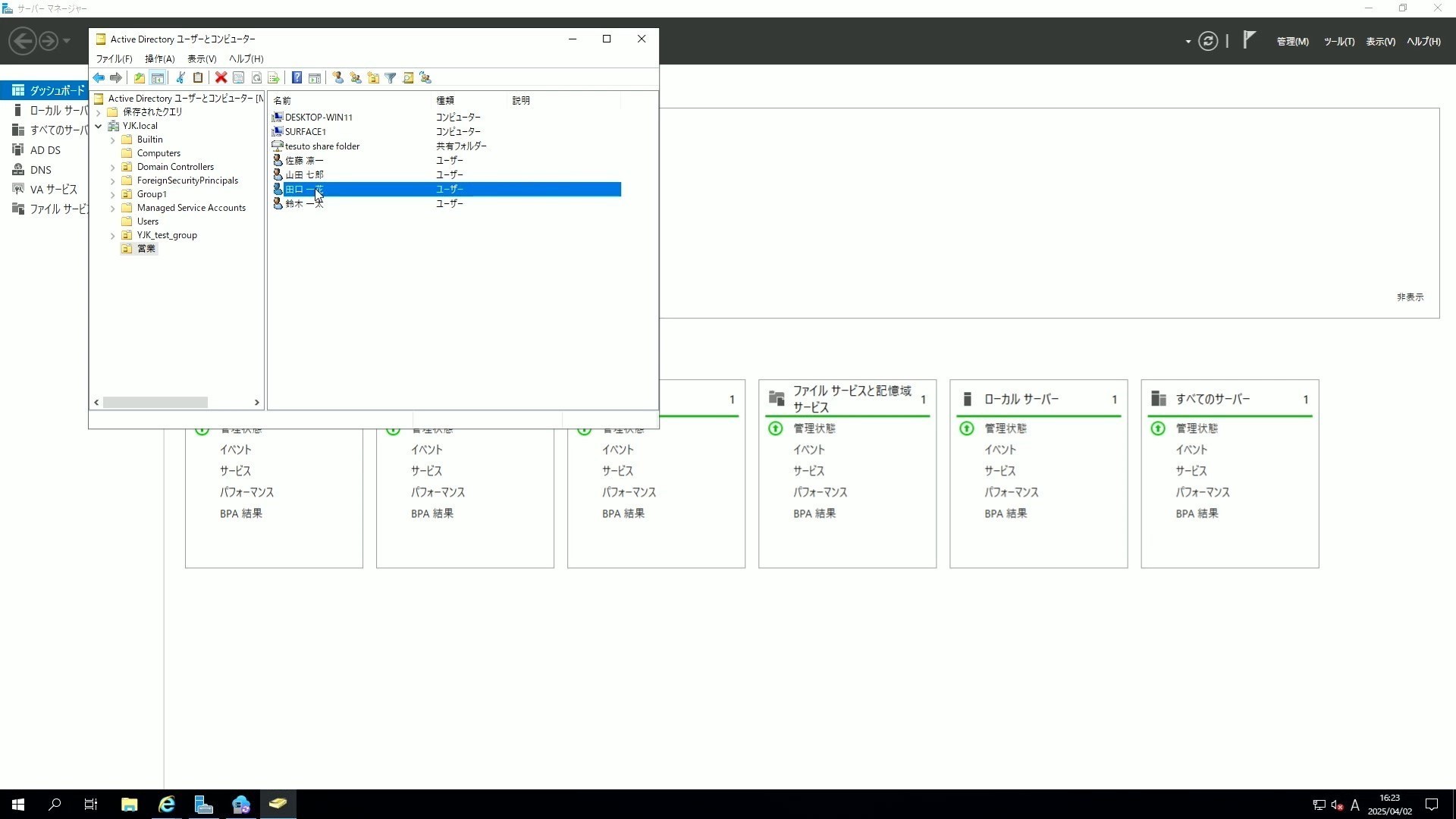Open DNS in Server Manager sidebar
Screen dimensions: 1456x819
point(41,170)
